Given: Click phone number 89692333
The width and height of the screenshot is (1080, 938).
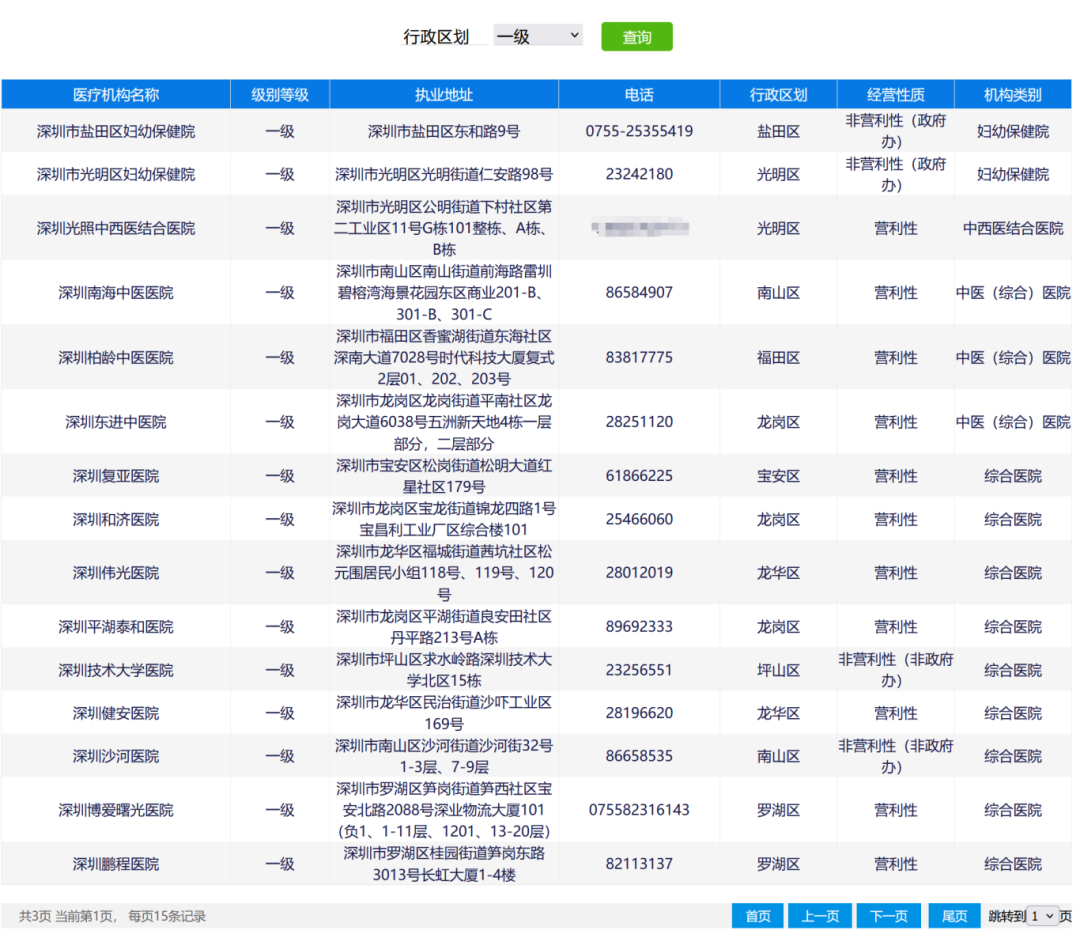Looking at the screenshot, I should [x=639, y=627].
